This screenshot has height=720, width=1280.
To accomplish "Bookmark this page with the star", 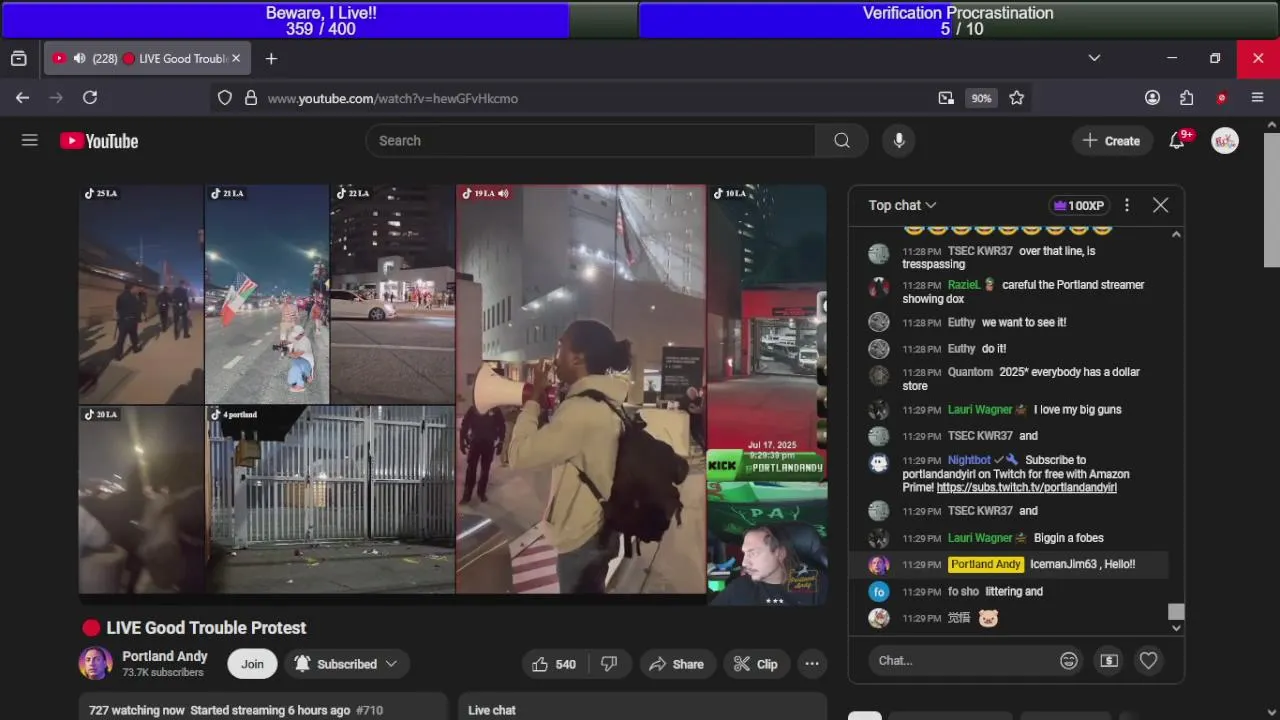I will coord(1017,98).
